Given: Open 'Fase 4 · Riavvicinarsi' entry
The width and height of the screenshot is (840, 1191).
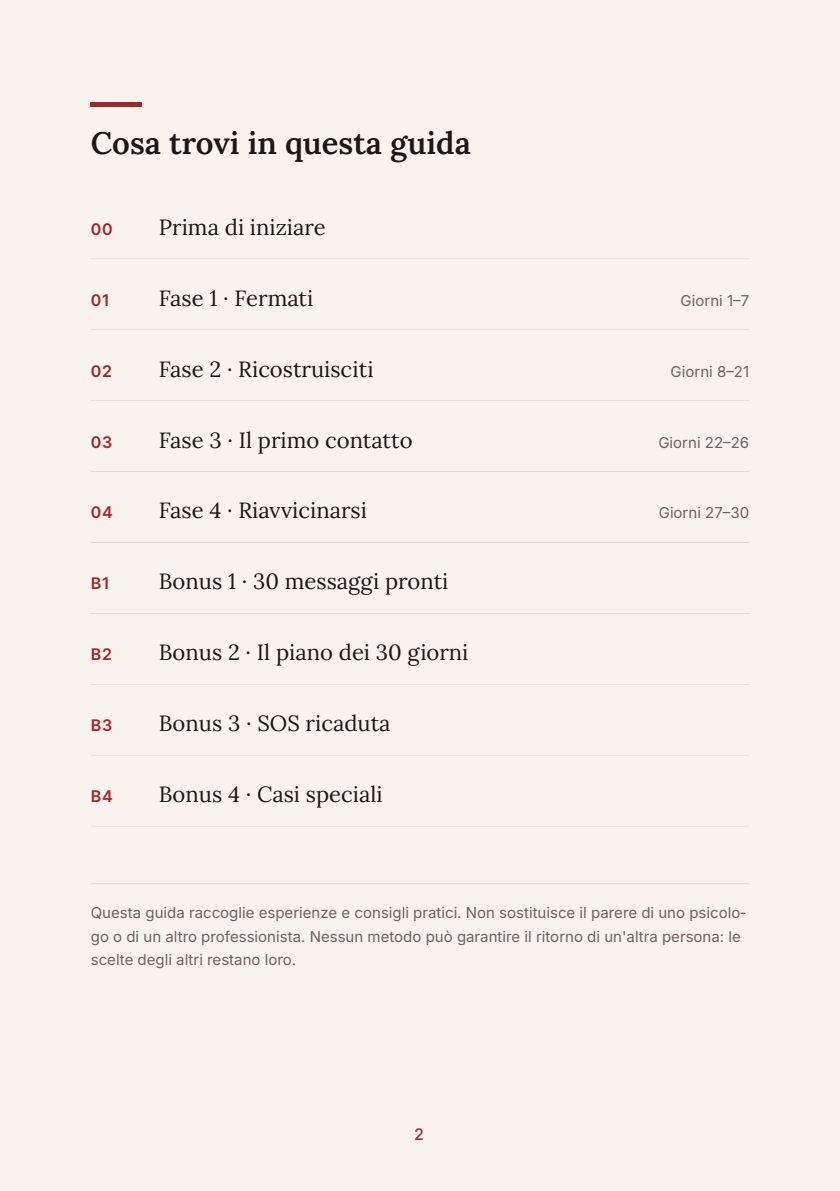Looking at the screenshot, I should click(419, 511).
